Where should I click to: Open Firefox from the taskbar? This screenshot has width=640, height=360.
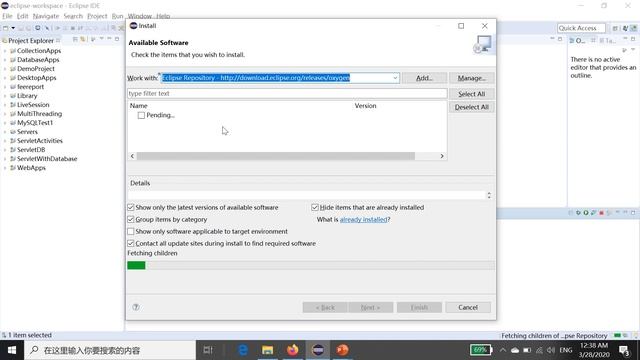(x=292, y=350)
